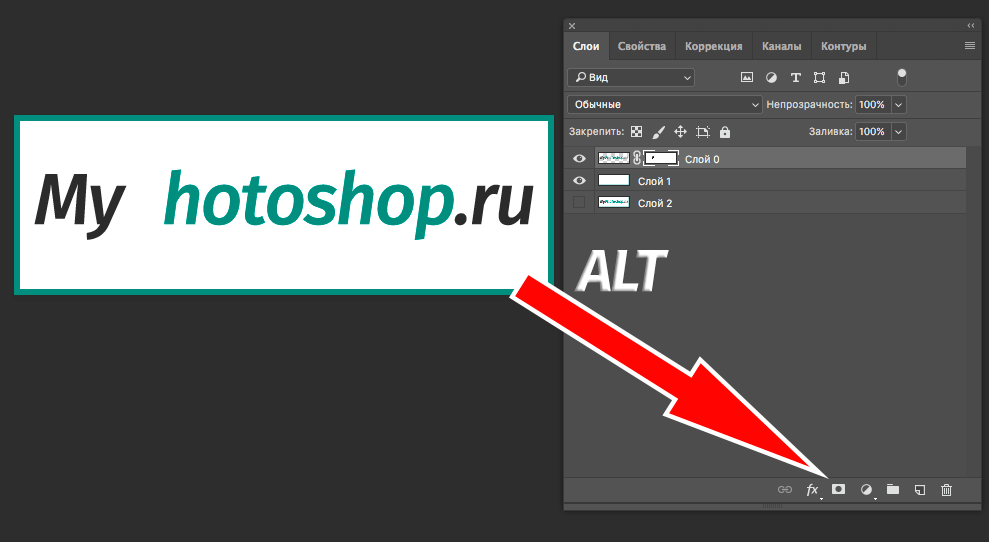Open the Вид filter type dropdown

pos(631,77)
